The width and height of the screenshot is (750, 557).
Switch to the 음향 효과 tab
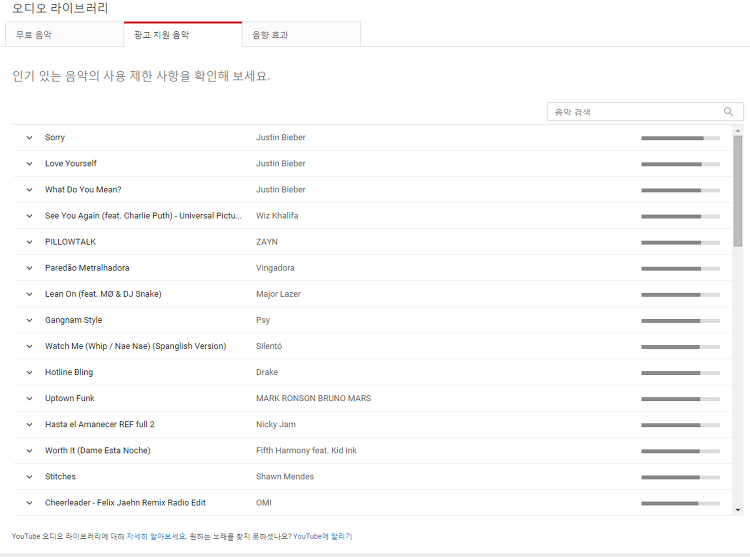click(x=301, y=34)
